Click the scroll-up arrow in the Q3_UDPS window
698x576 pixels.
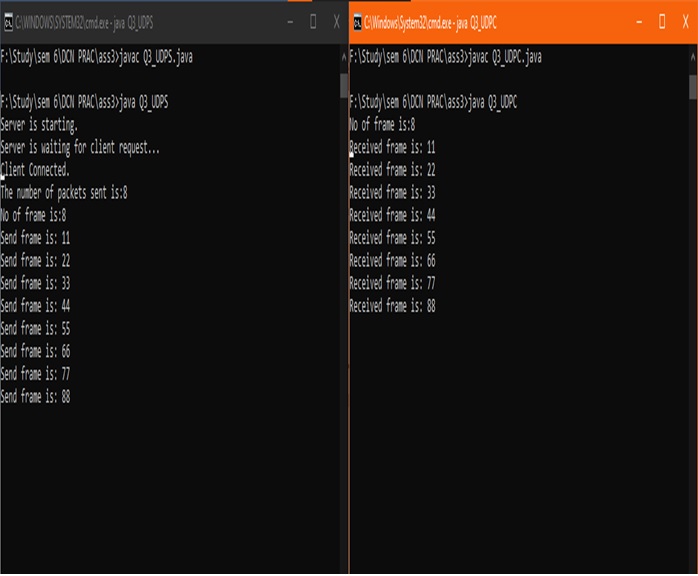pos(344,57)
